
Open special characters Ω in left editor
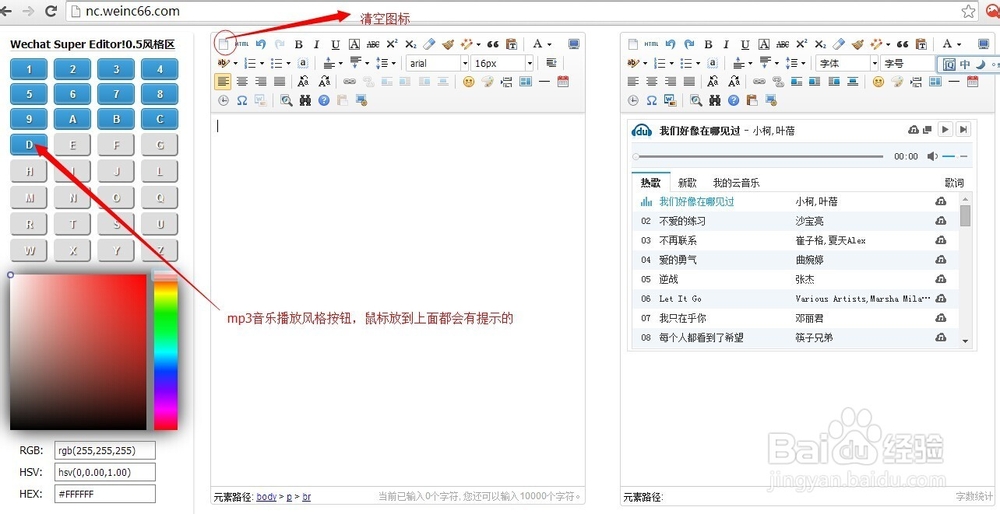tap(242, 100)
